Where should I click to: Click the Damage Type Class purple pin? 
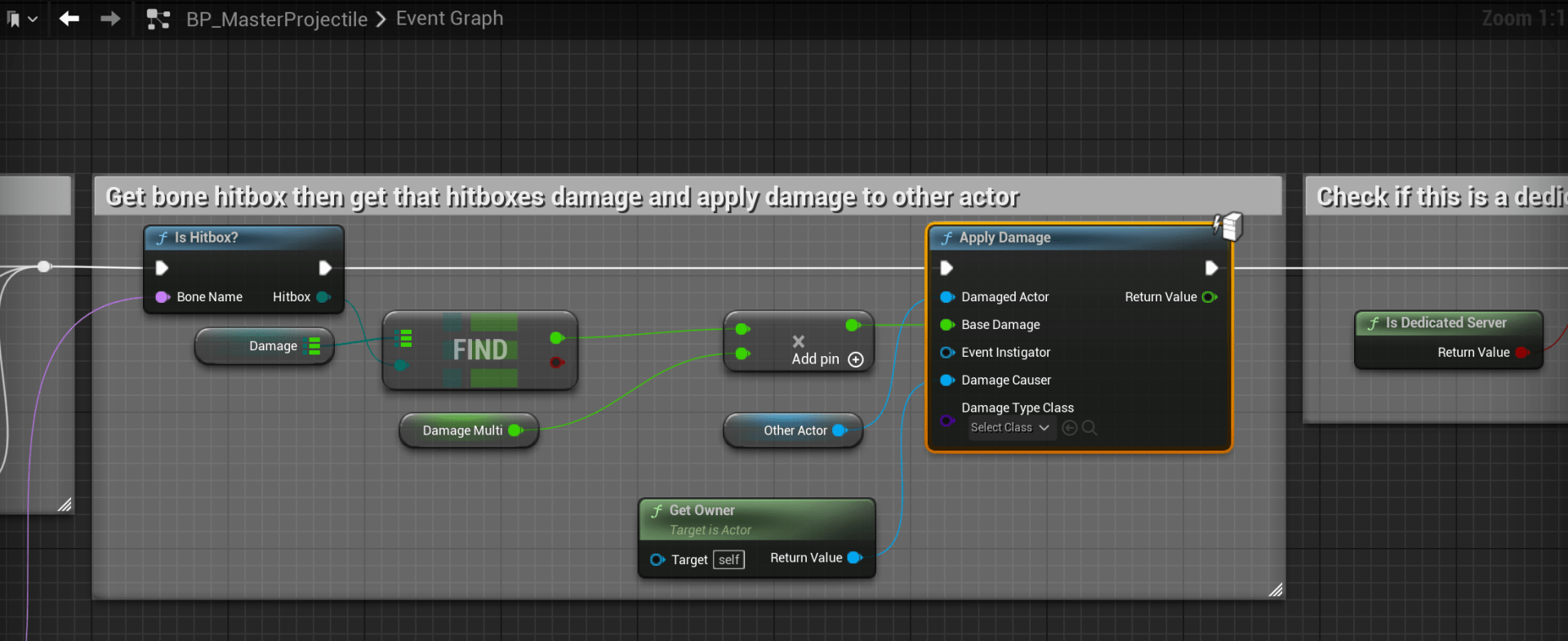[x=947, y=421]
